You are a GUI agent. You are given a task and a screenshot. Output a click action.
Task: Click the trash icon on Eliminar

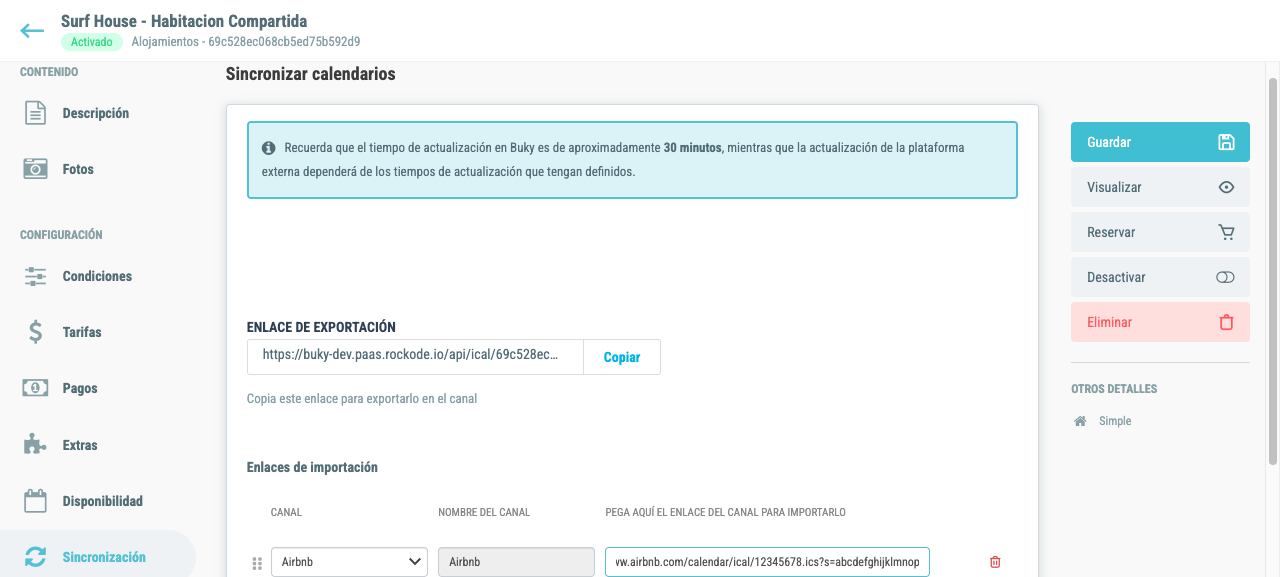pyautogui.click(x=1226, y=322)
